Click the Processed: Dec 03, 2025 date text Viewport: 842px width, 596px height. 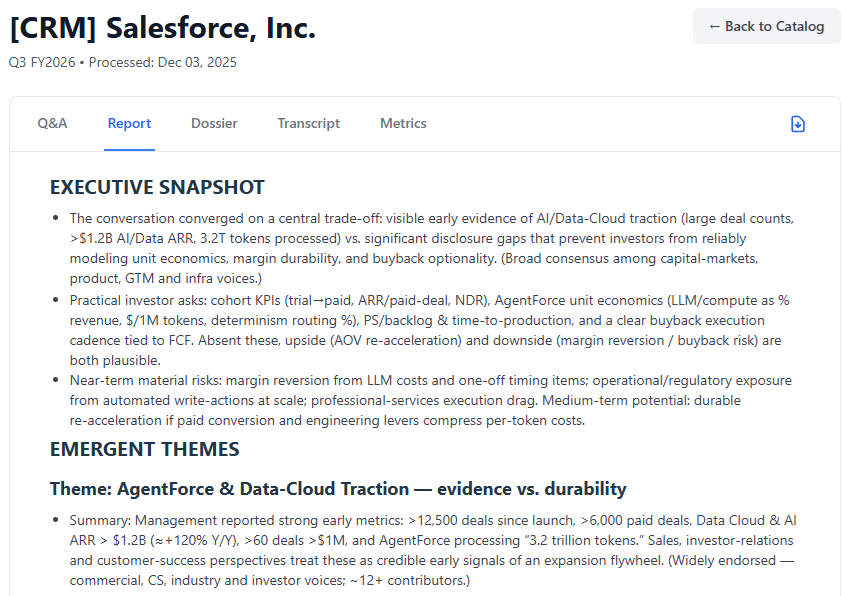pos(163,62)
